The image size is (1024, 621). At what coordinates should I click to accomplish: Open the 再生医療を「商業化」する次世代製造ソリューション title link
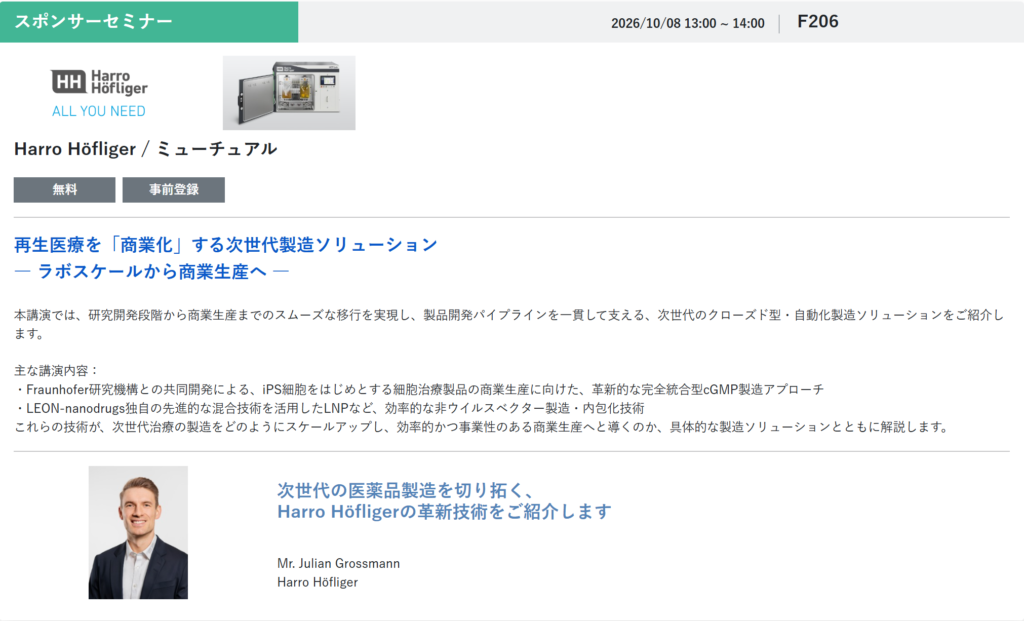[226, 245]
